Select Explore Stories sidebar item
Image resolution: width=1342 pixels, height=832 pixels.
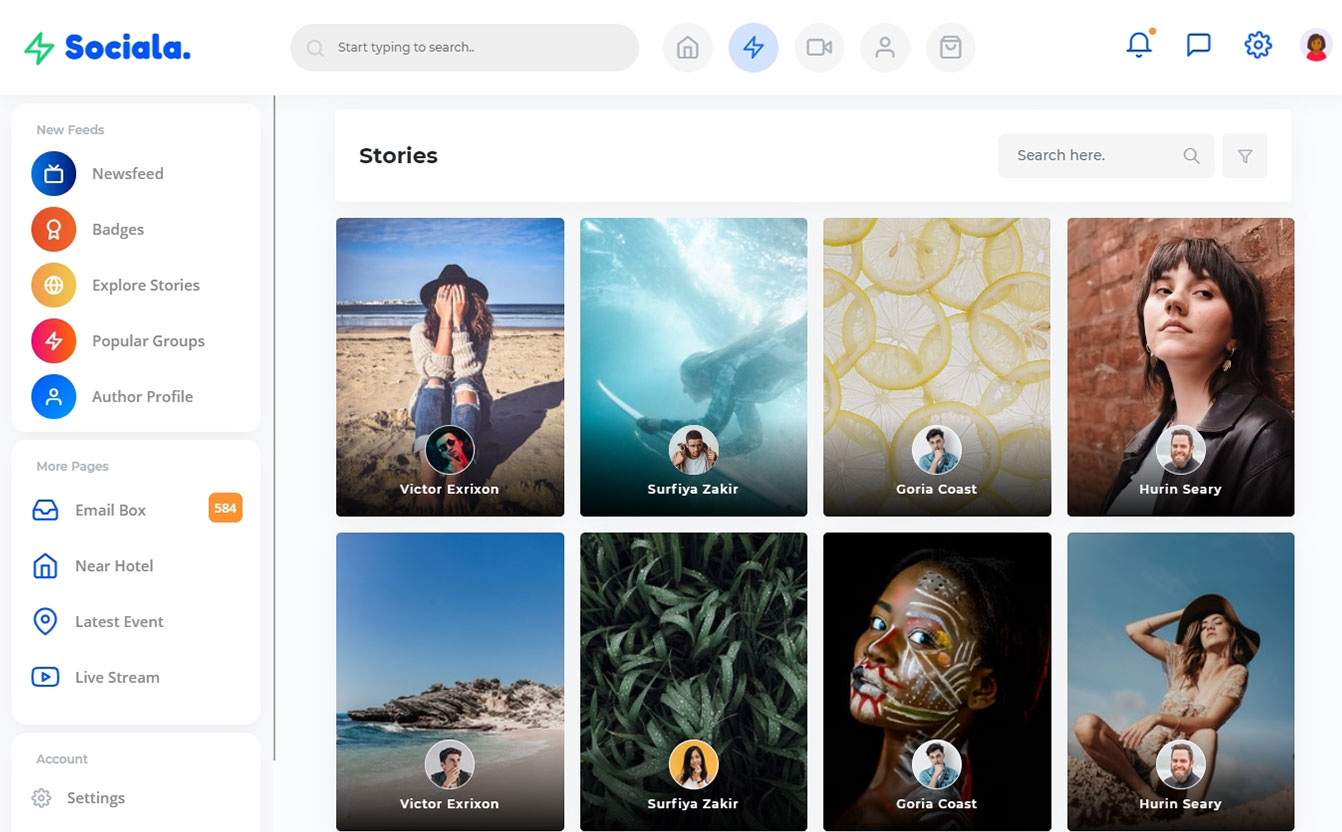click(x=145, y=286)
